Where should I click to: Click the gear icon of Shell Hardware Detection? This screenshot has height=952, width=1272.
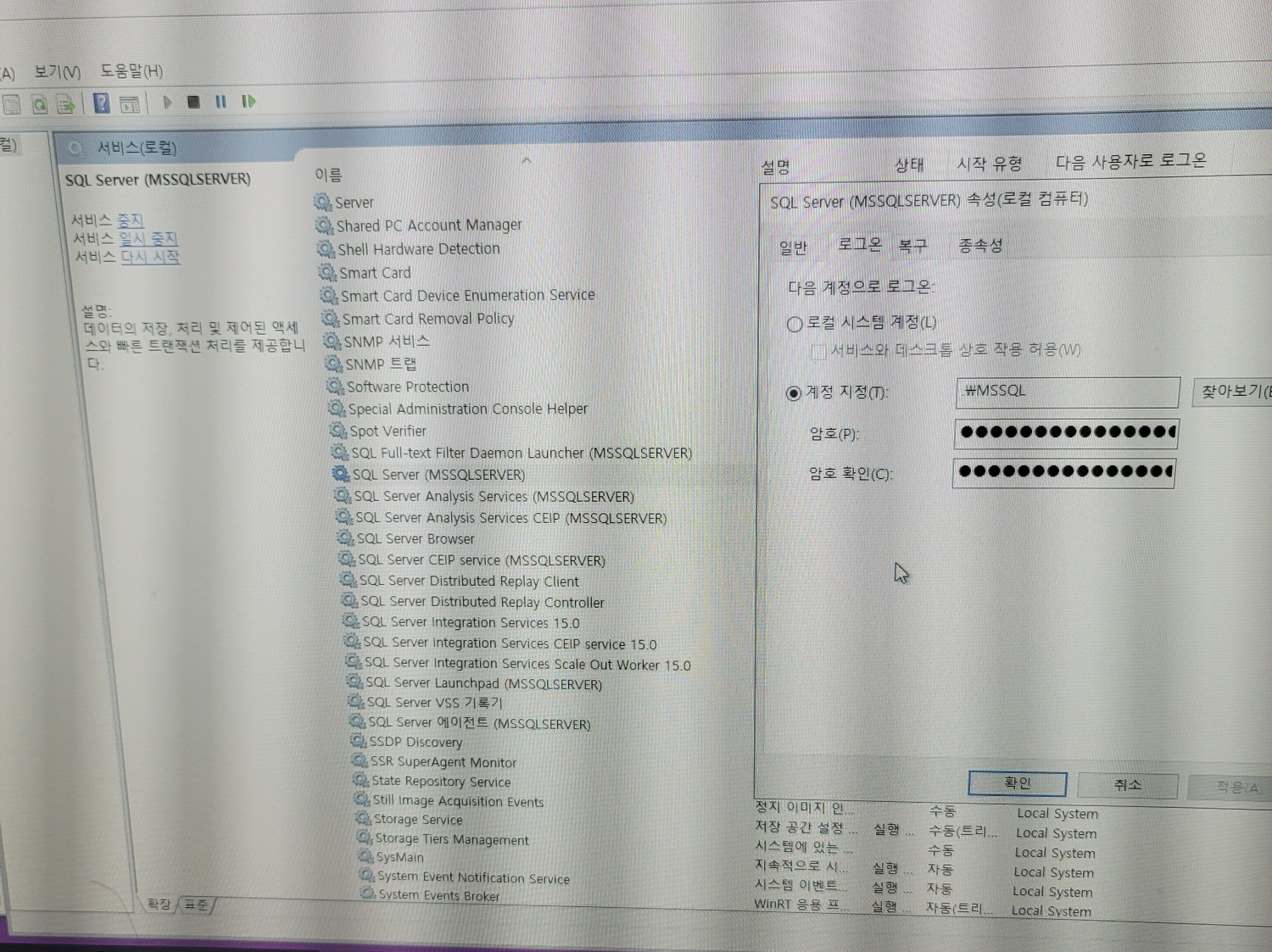tap(326, 248)
